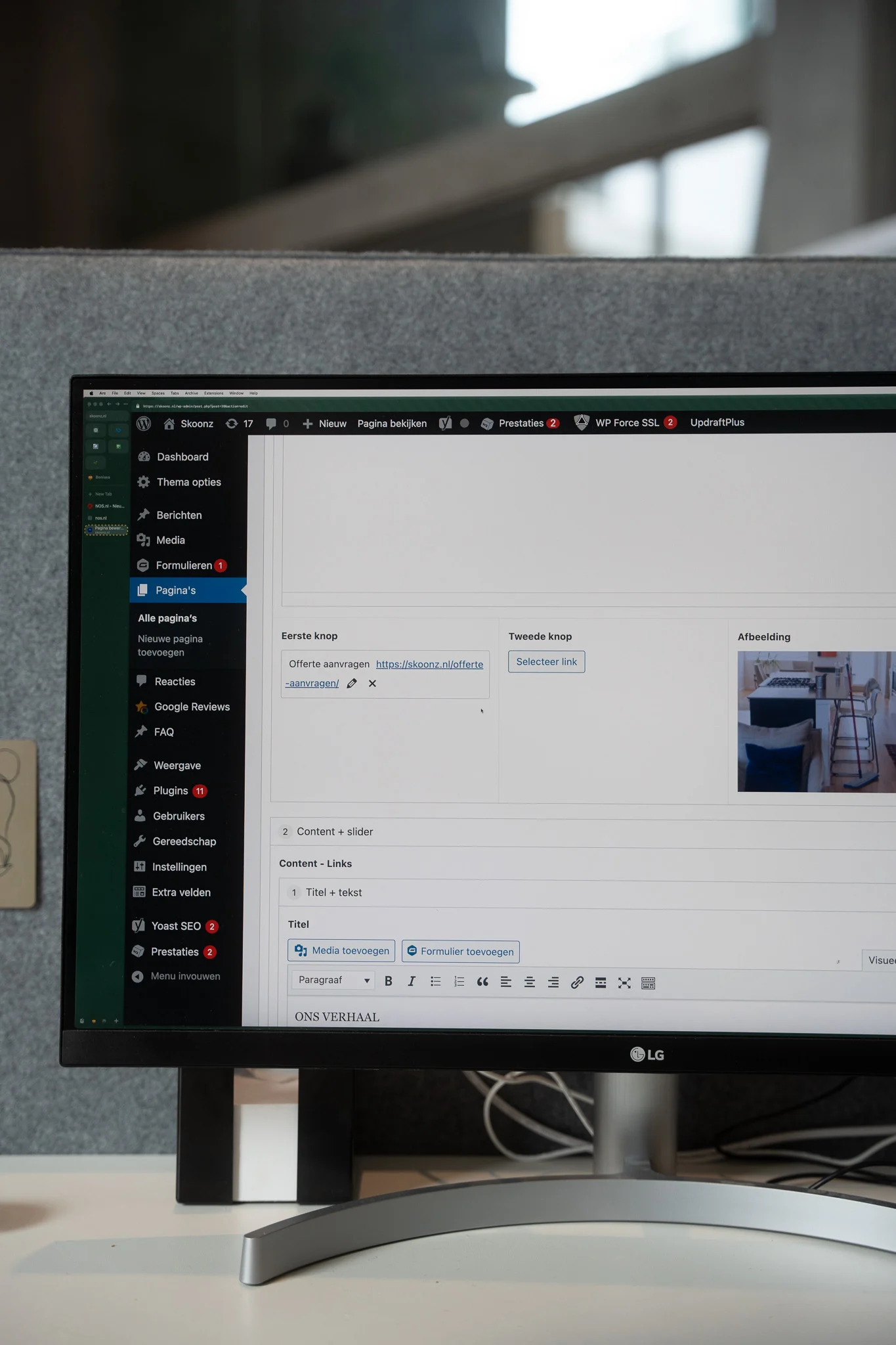This screenshot has height=1345, width=896.
Task: Open the Plugins menu
Action: click(x=171, y=791)
